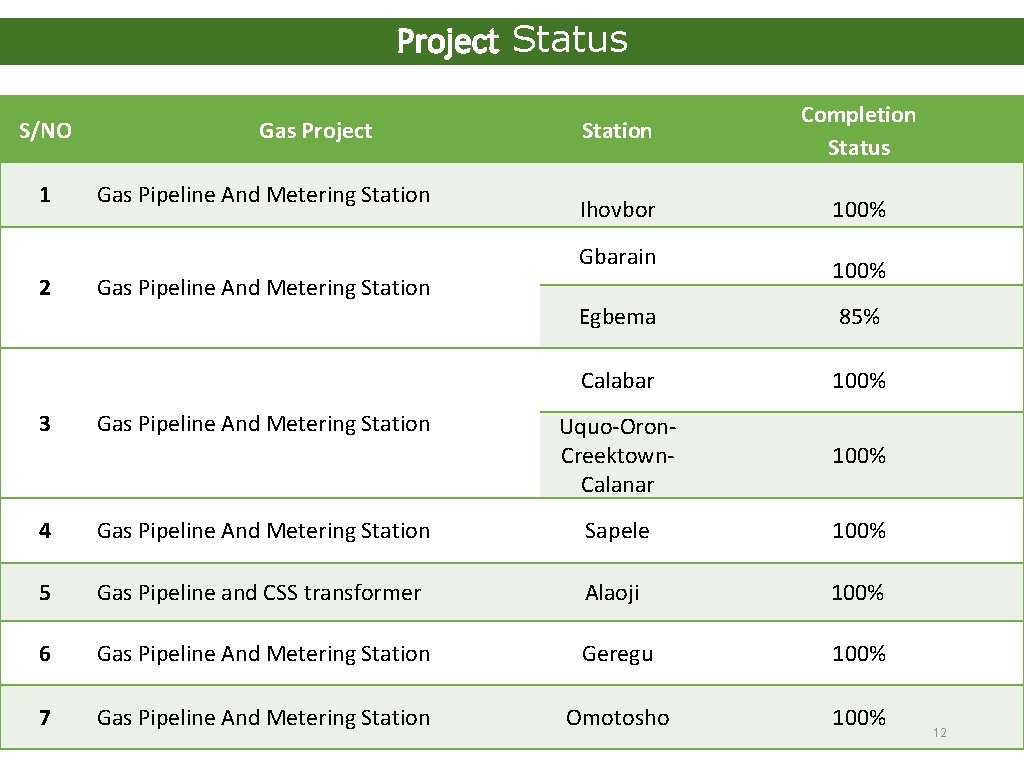Viewport: 1024px width, 768px height.
Task: Select the "Omotosho" station cell
Action: [x=617, y=718]
